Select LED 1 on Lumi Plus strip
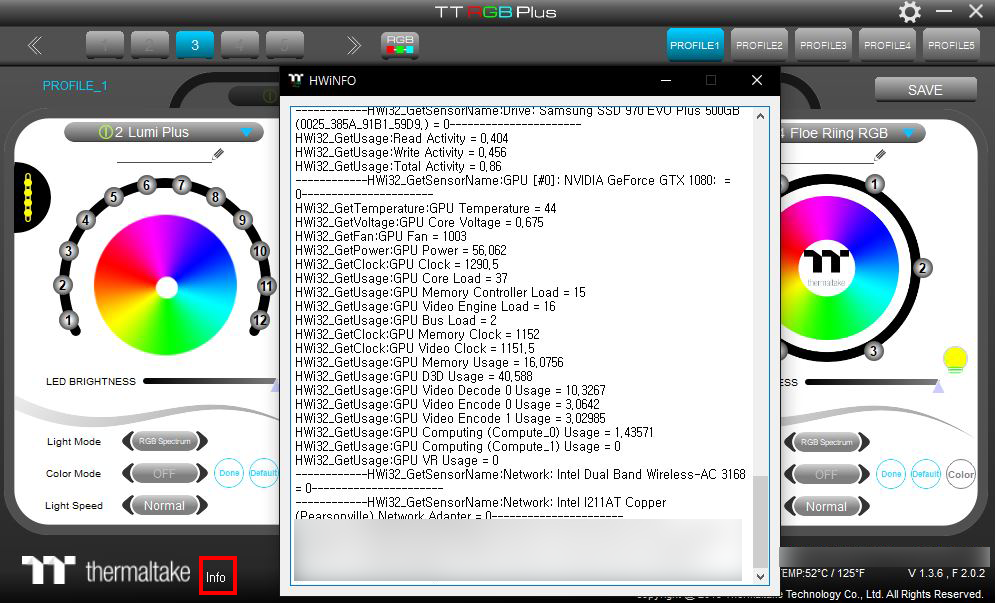The image size is (996, 603). point(69,320)
